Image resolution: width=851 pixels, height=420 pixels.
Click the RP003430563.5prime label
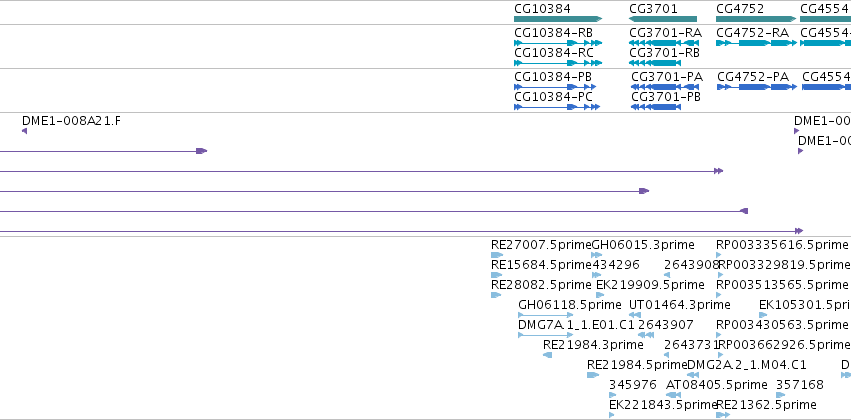pos(782,324)
